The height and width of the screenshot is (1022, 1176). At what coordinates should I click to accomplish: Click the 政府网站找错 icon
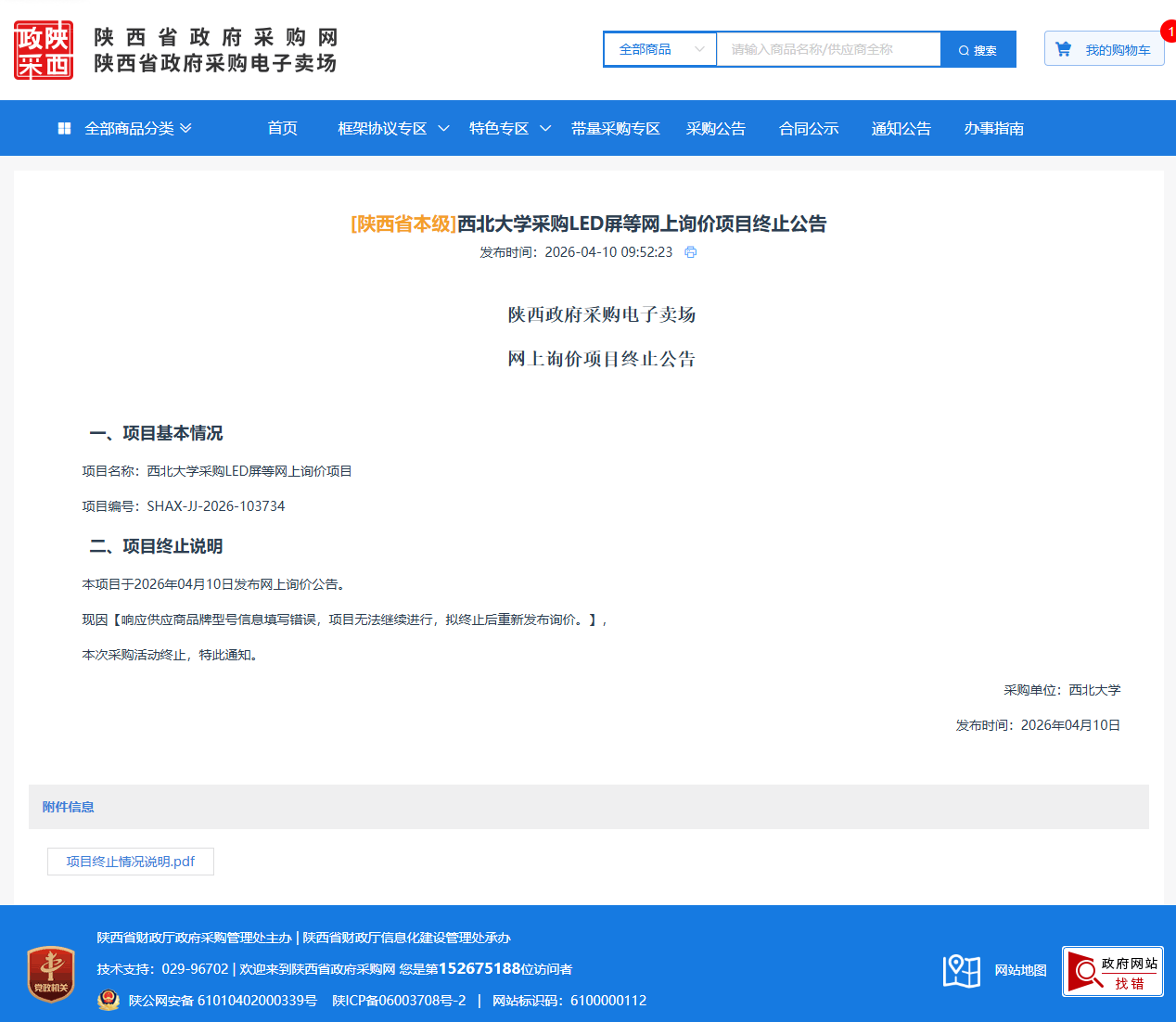tap(1112, 972)
